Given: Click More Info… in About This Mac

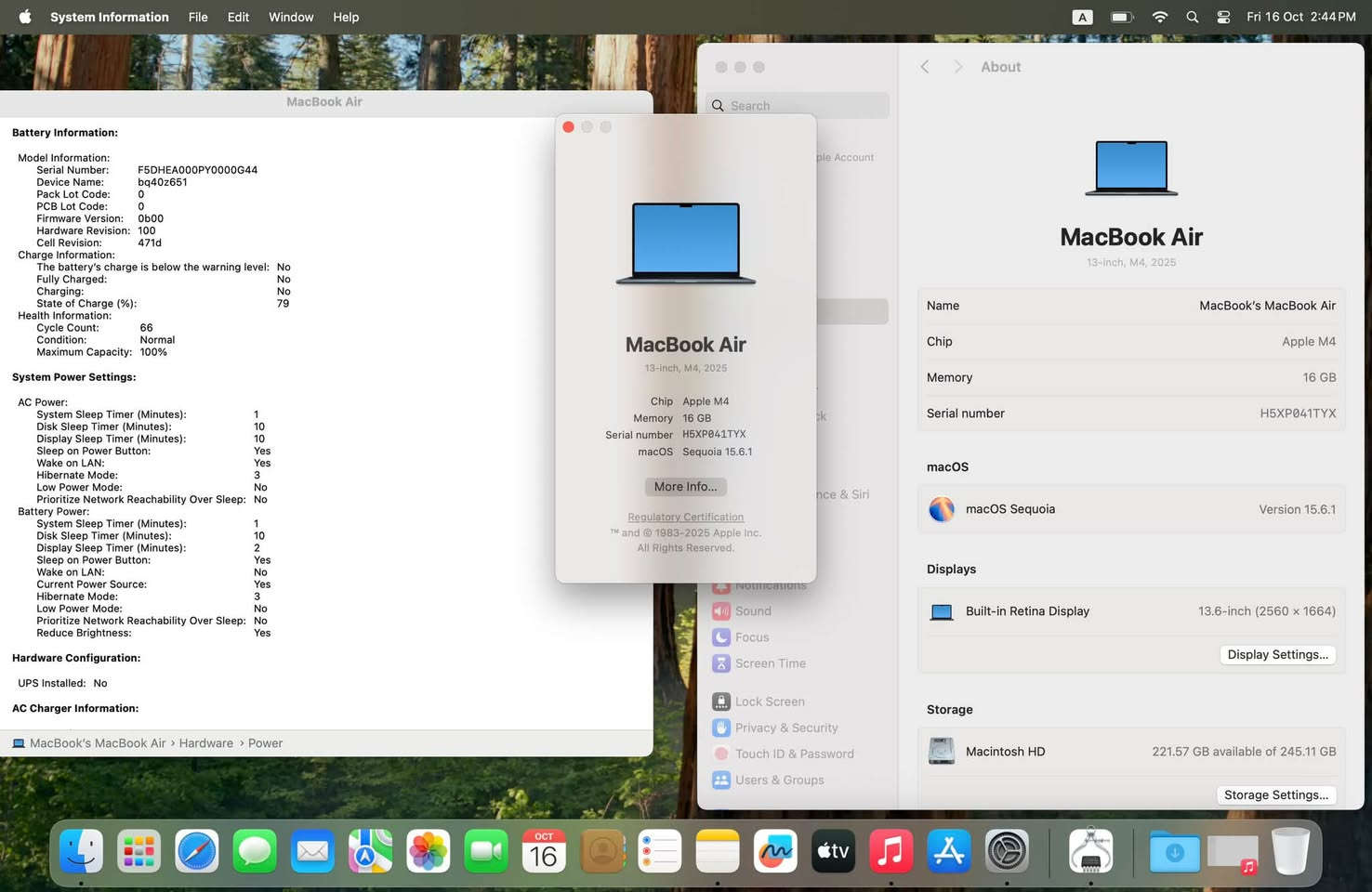Looking at the screenshot, I should click(686, 487).
